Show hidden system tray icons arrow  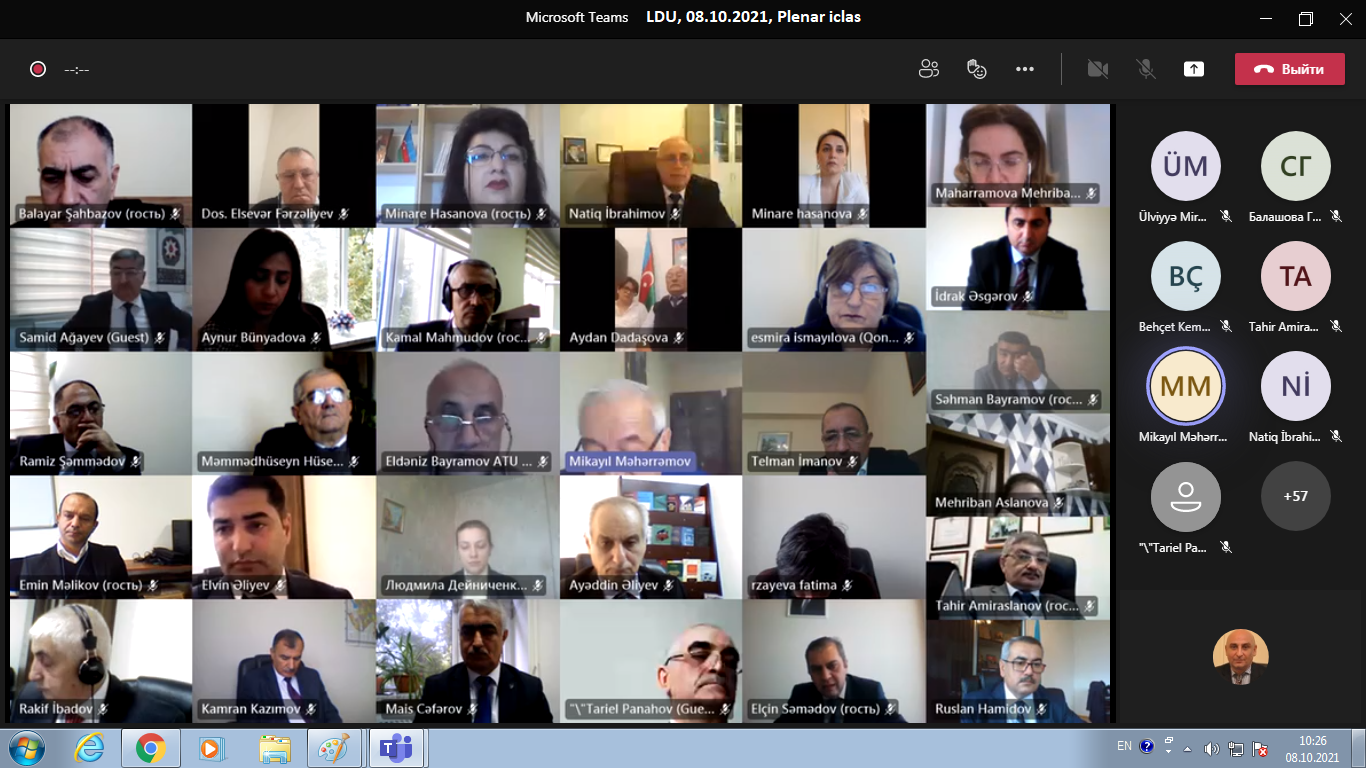1187,748
